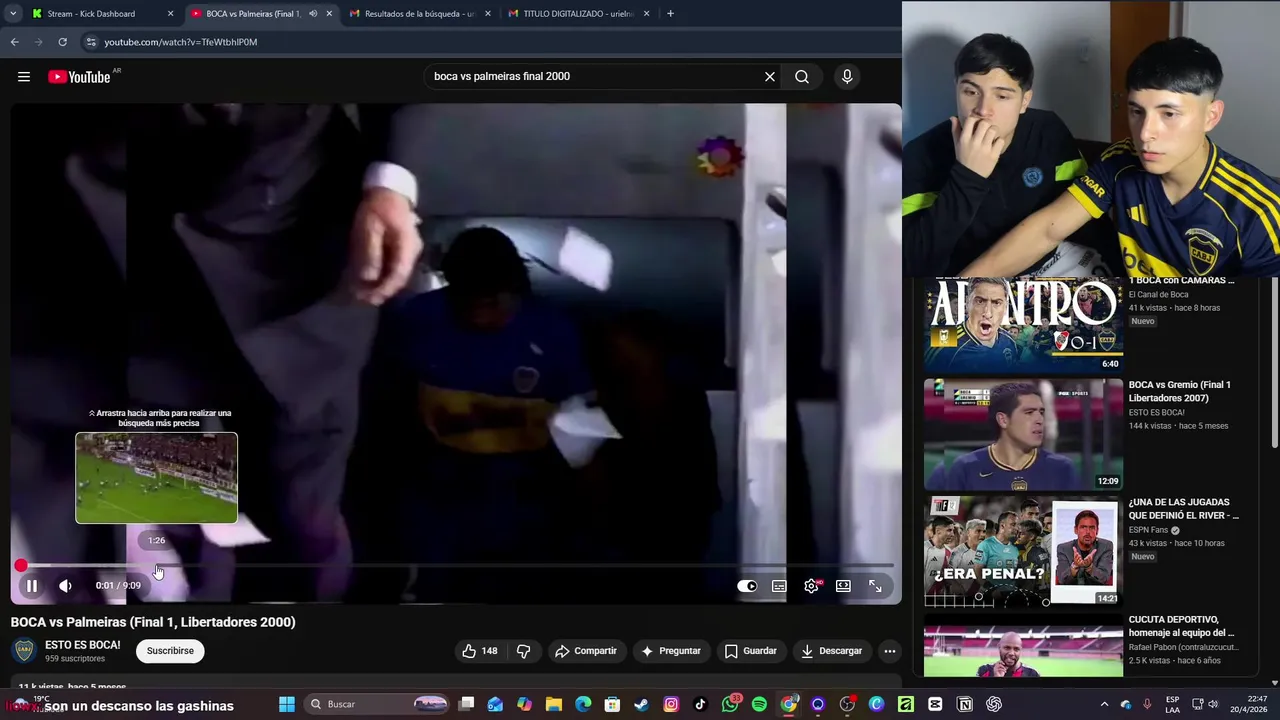Toggle subtitles in the player
The image size is (1280, 720).
[x=779, y=586]
